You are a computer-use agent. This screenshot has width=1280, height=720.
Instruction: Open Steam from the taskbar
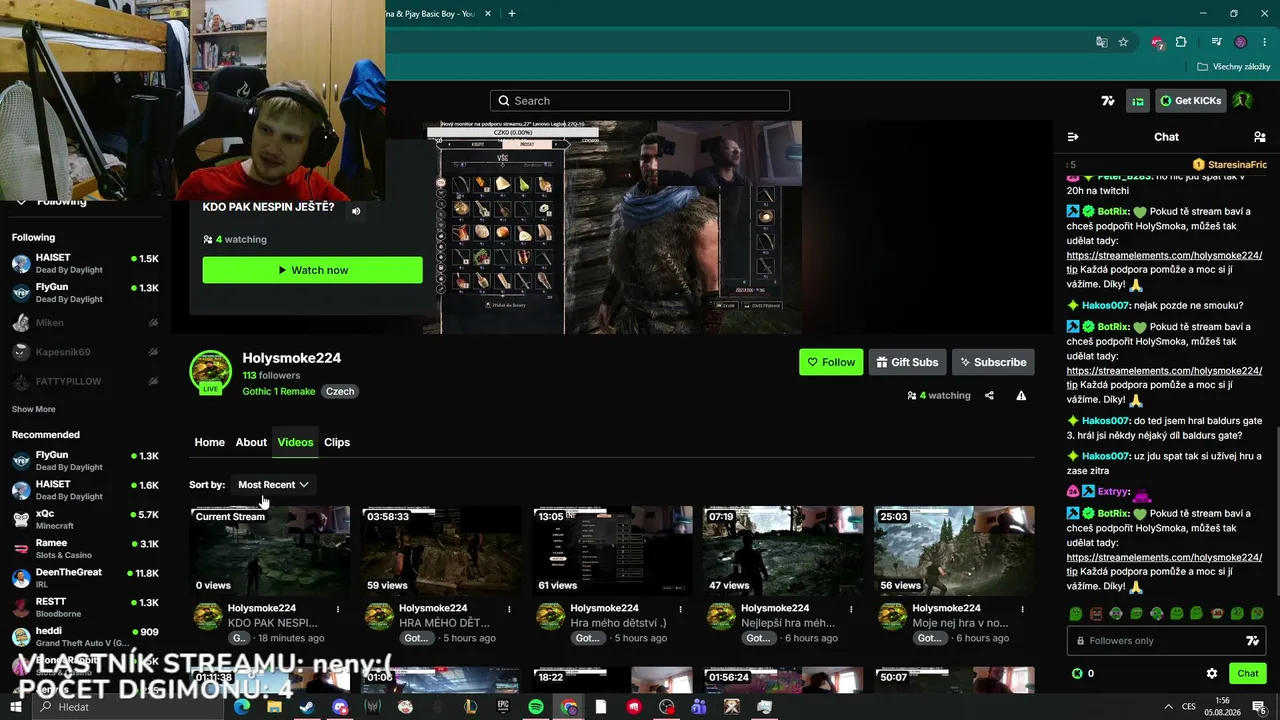coord(307,707)
